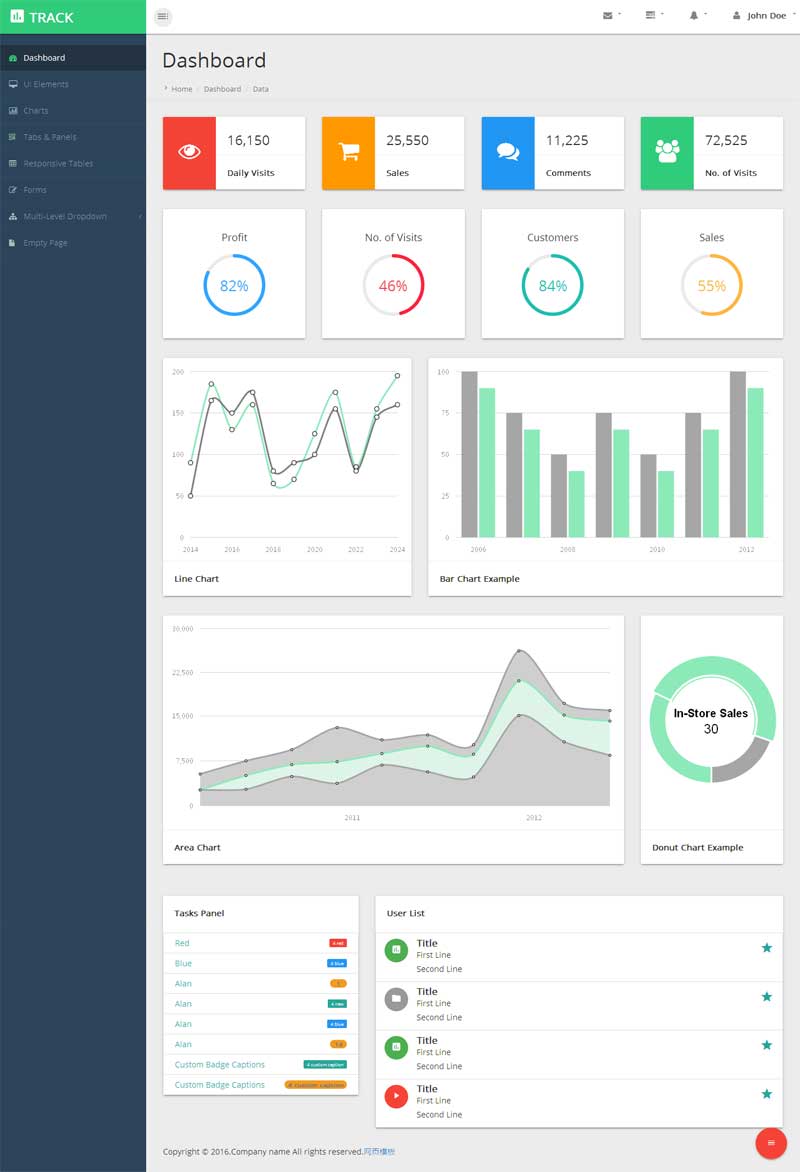Select Charts in the sidebar
The width and height of the screenshot is (800, 1172).
coord(36,111)
